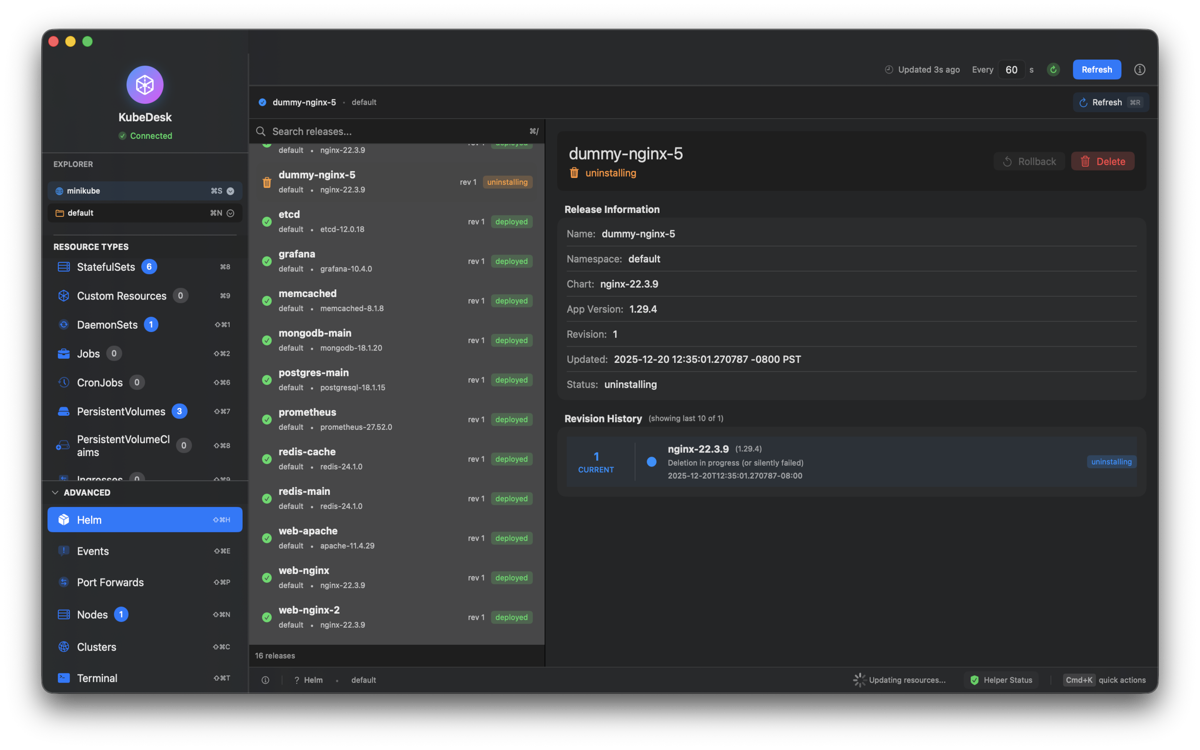This screenshot has height=750, width=1200.
Task: Select the Jobs briefcase icon
Action: tap(64, 354)
